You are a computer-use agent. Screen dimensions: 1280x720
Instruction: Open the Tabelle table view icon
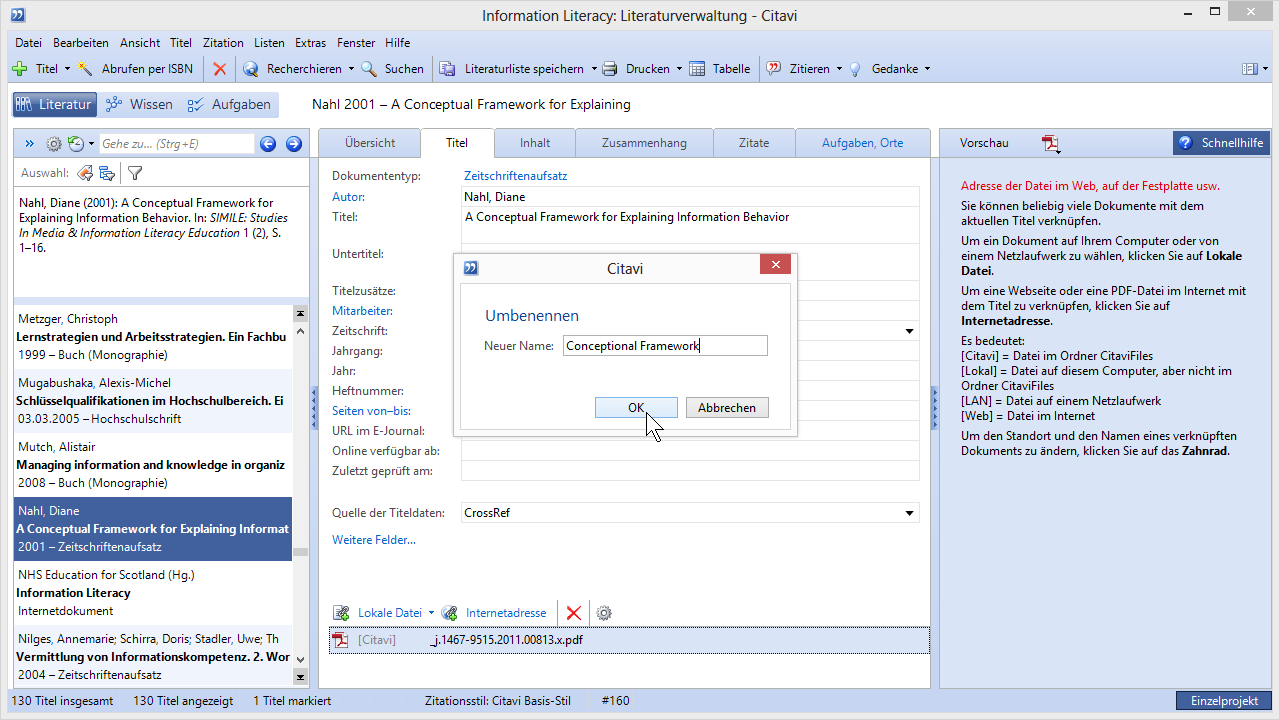pyautogui.click(x=696, y=69)
